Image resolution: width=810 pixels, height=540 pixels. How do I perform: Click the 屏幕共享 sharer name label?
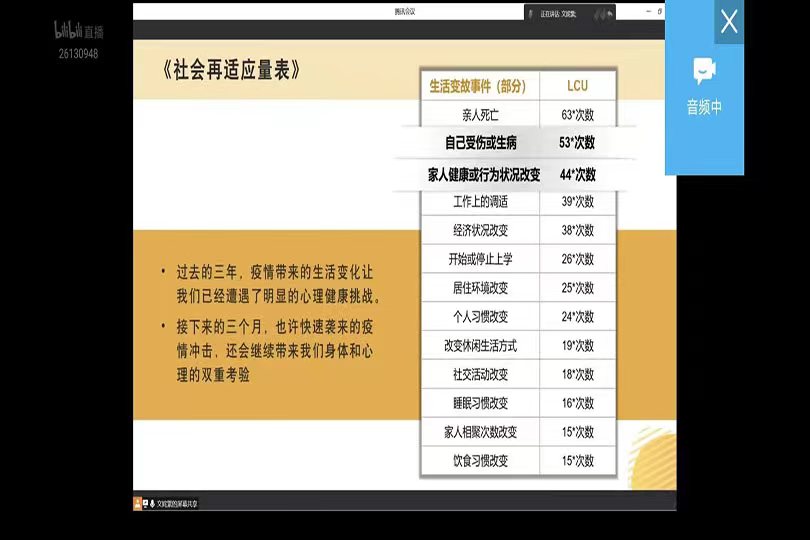[187, 502]
